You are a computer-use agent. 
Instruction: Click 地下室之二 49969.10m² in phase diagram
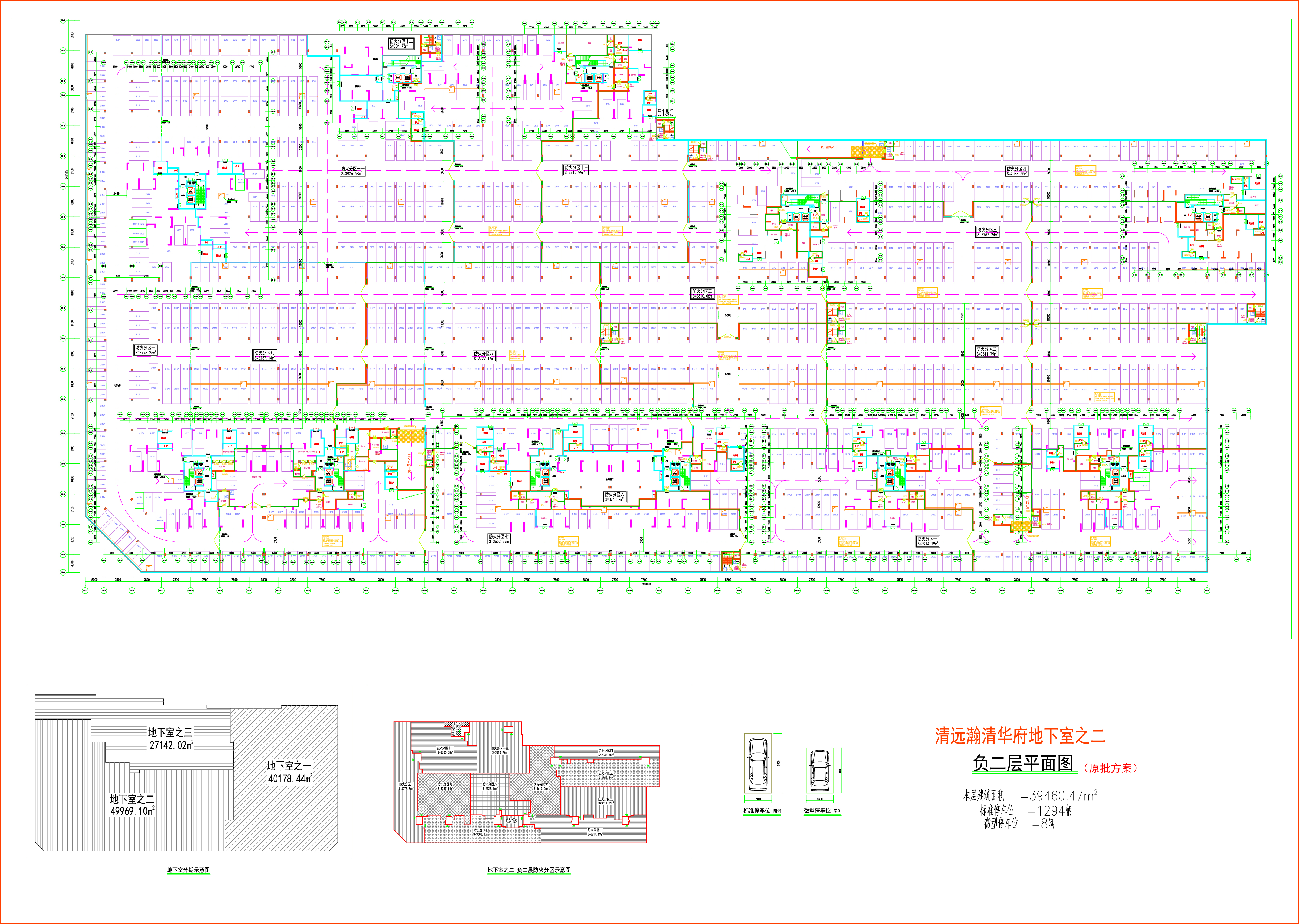pyautogui.click(x=132, y=805)
